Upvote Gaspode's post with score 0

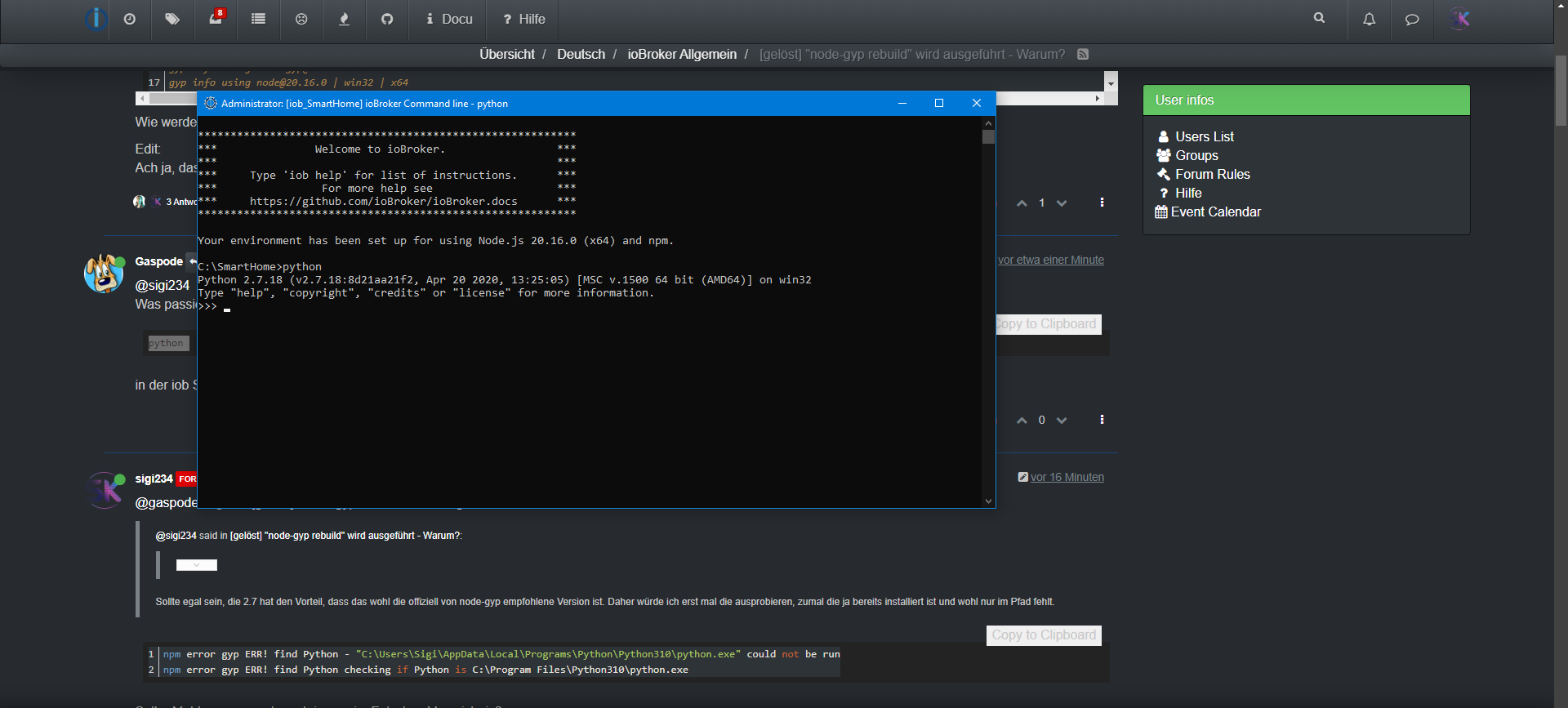click(1022, 421)
